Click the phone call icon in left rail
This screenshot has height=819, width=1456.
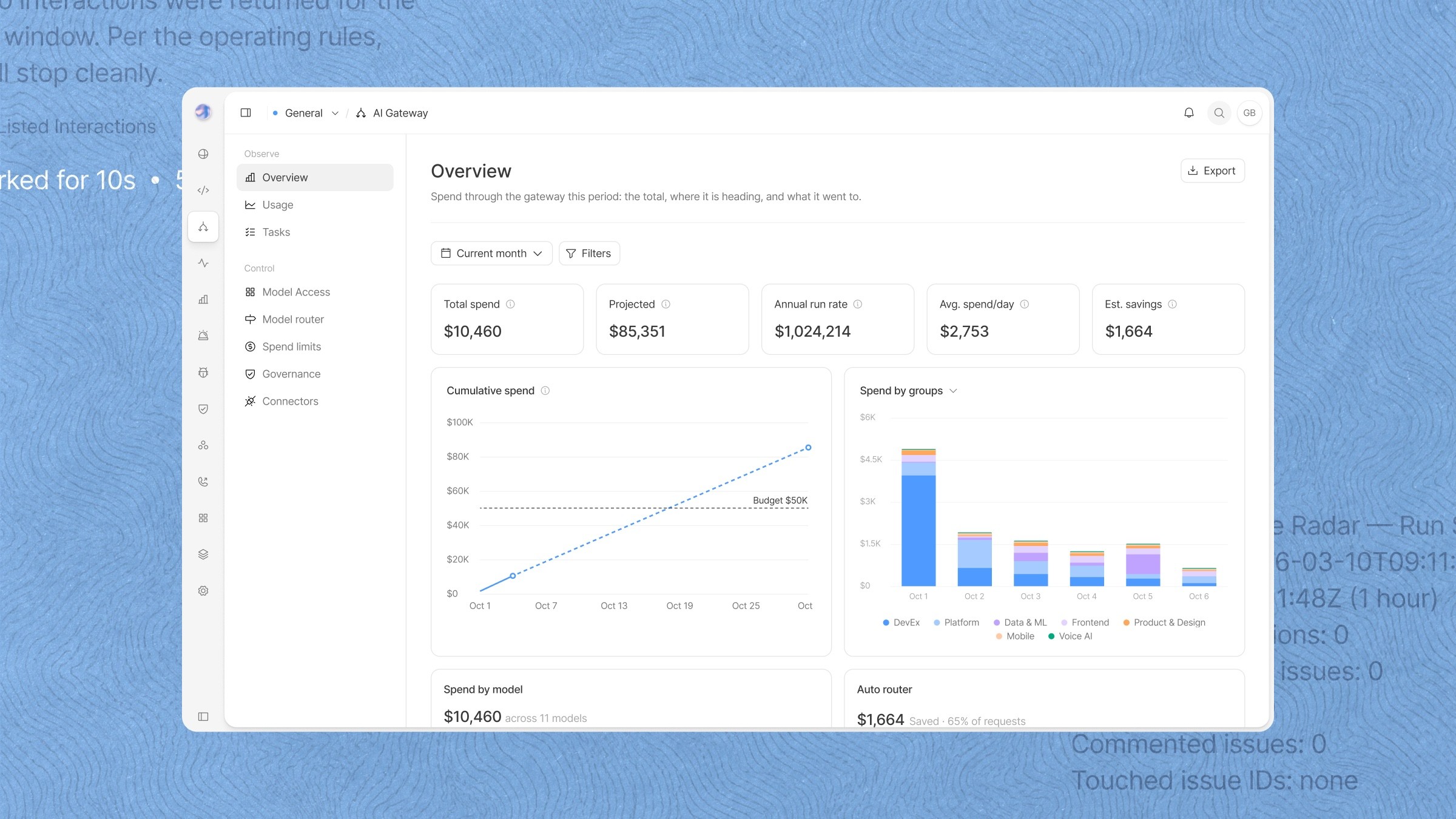coord(203,482)
